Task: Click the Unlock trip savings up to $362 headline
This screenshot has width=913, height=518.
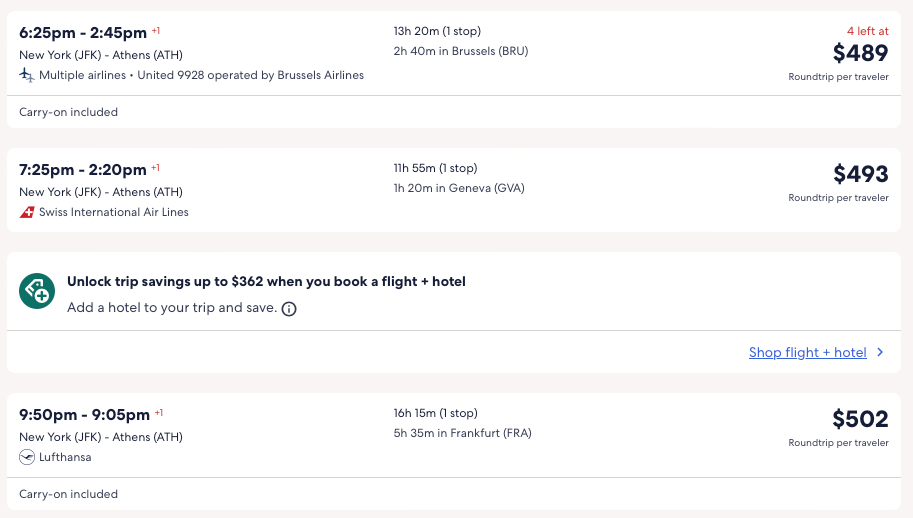Action: coord(266,282)
